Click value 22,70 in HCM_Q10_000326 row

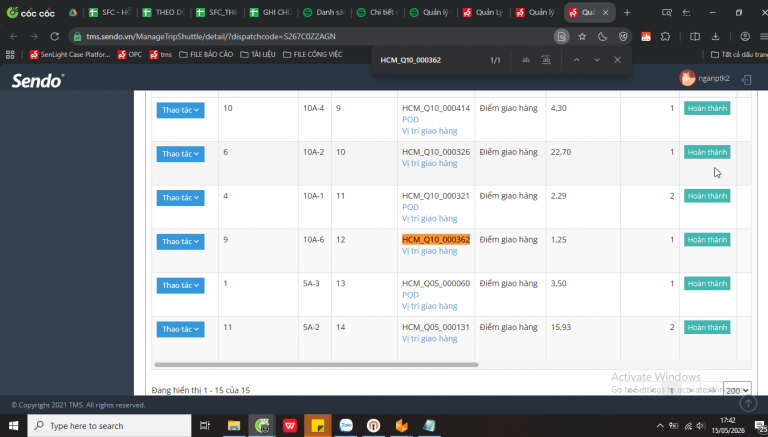pos(561,152)
